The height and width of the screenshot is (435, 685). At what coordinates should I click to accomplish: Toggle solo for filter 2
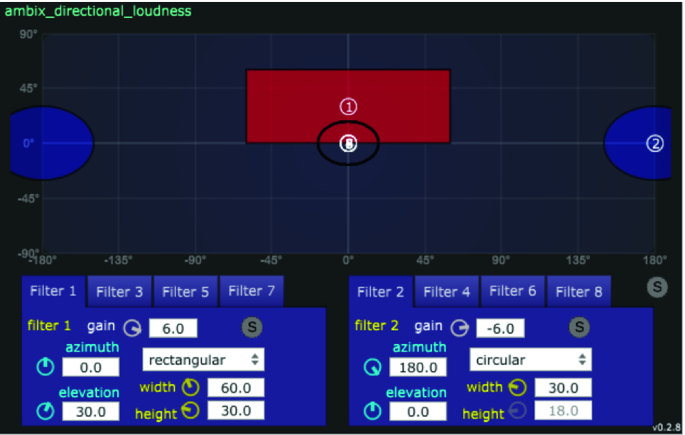[x=579, y=327]
